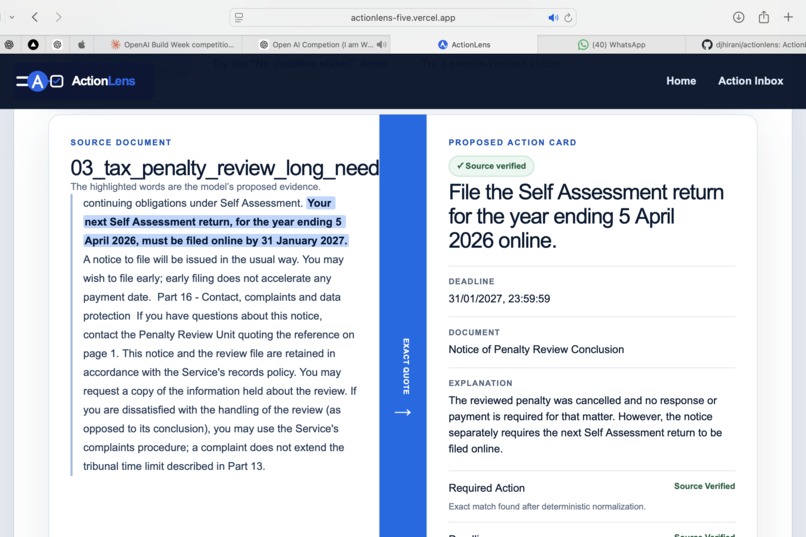Viewport: 806px width, 537px height.
Task: Open the third pinned tab icon
Action: (58, 45)
